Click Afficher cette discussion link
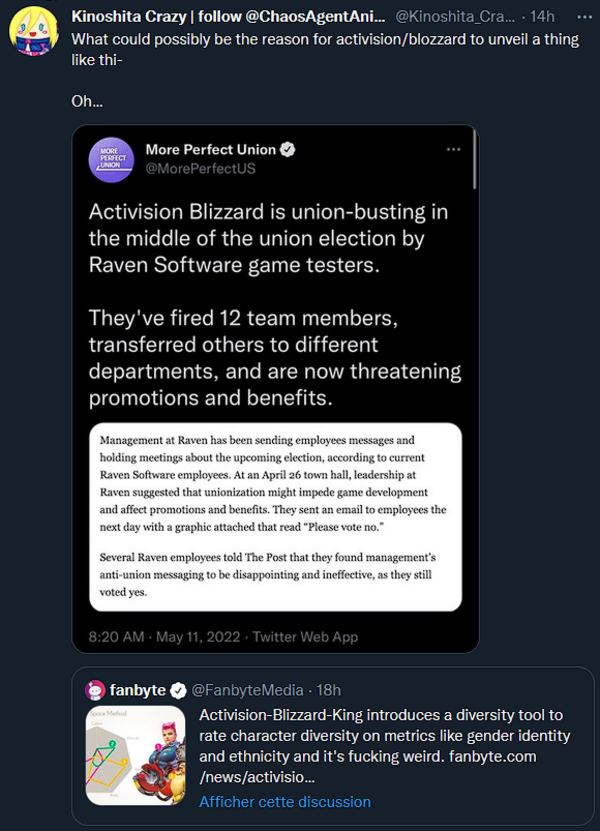The width and height of the screenshot is (600, 831). click(x=284, y=801)
